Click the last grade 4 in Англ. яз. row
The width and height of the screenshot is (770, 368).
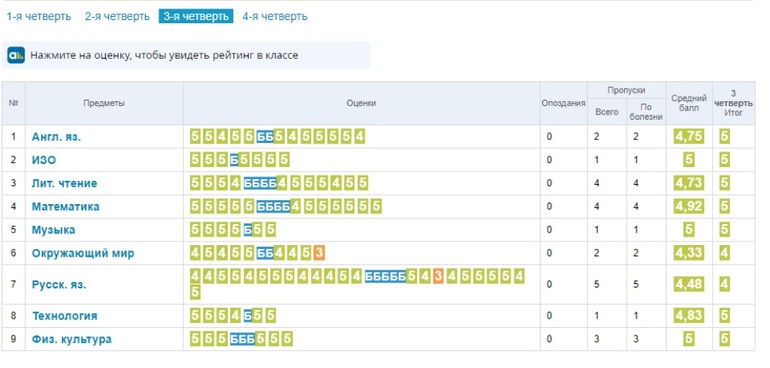359,137
